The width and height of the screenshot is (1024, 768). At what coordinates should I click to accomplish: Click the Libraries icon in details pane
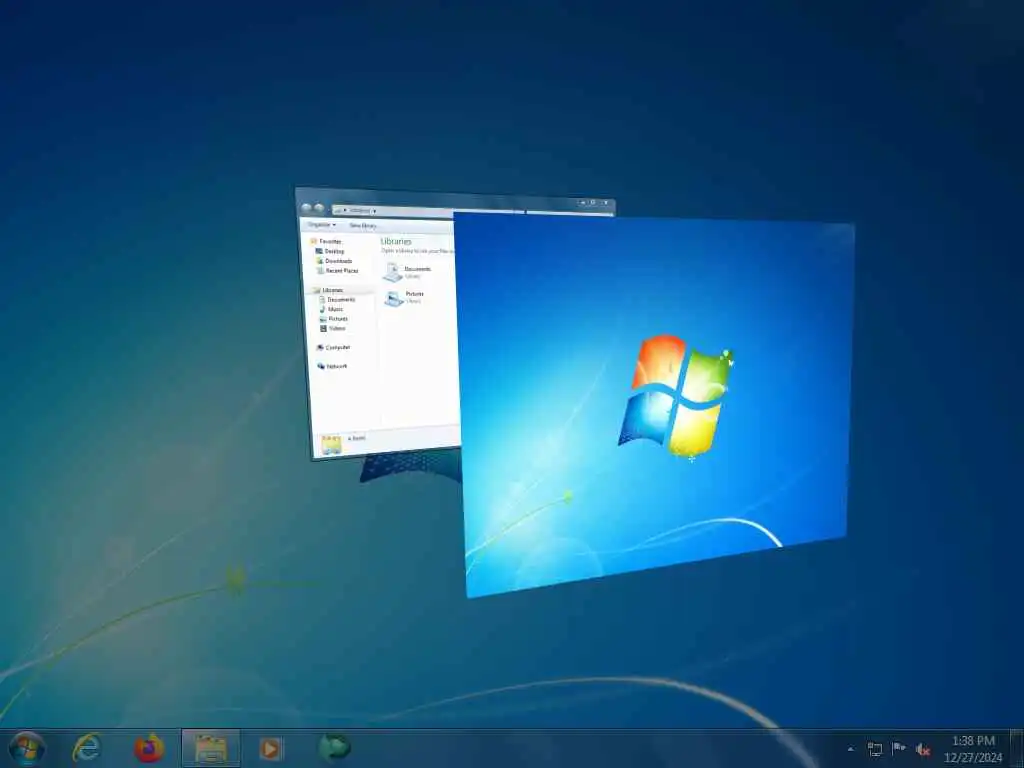click(x=331, y=444)
